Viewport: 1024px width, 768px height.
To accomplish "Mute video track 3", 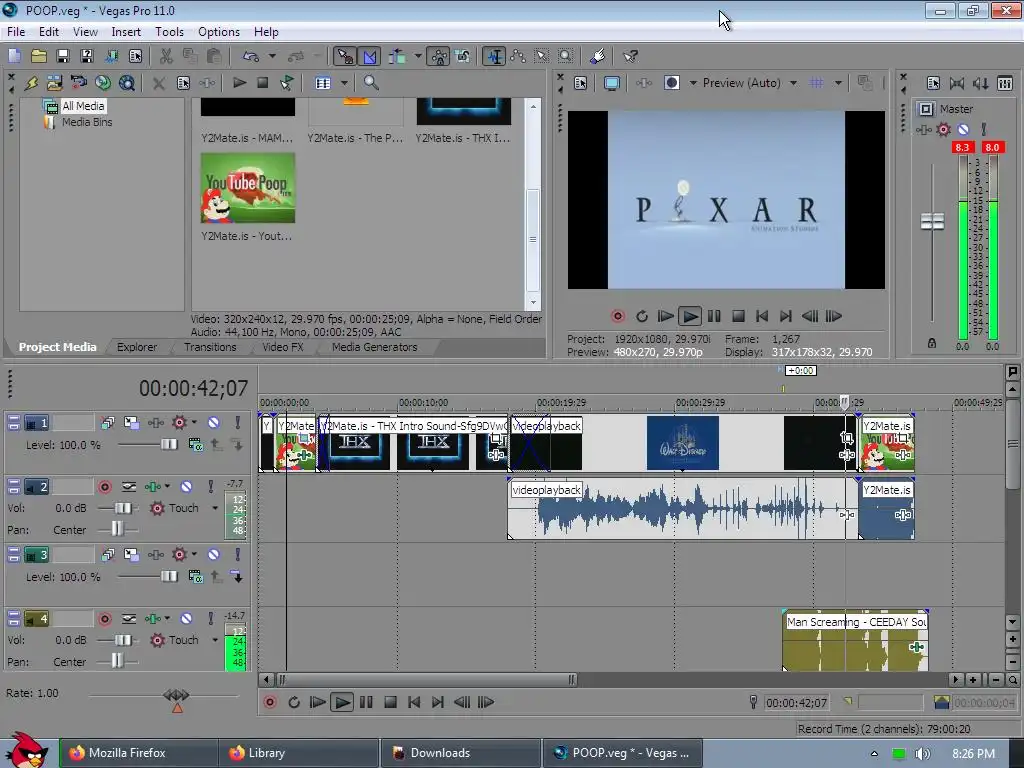I will coord(214,554).
